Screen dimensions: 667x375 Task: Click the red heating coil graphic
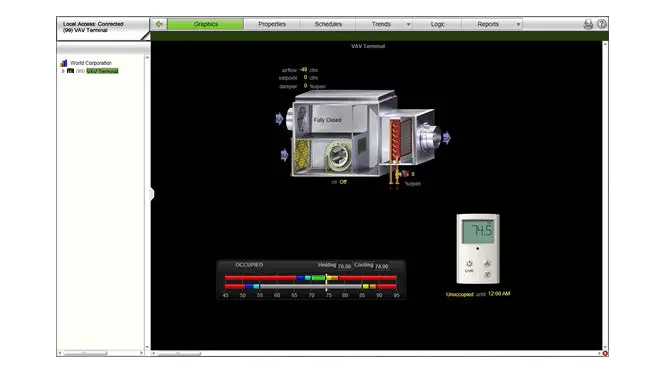pos(395,139)
